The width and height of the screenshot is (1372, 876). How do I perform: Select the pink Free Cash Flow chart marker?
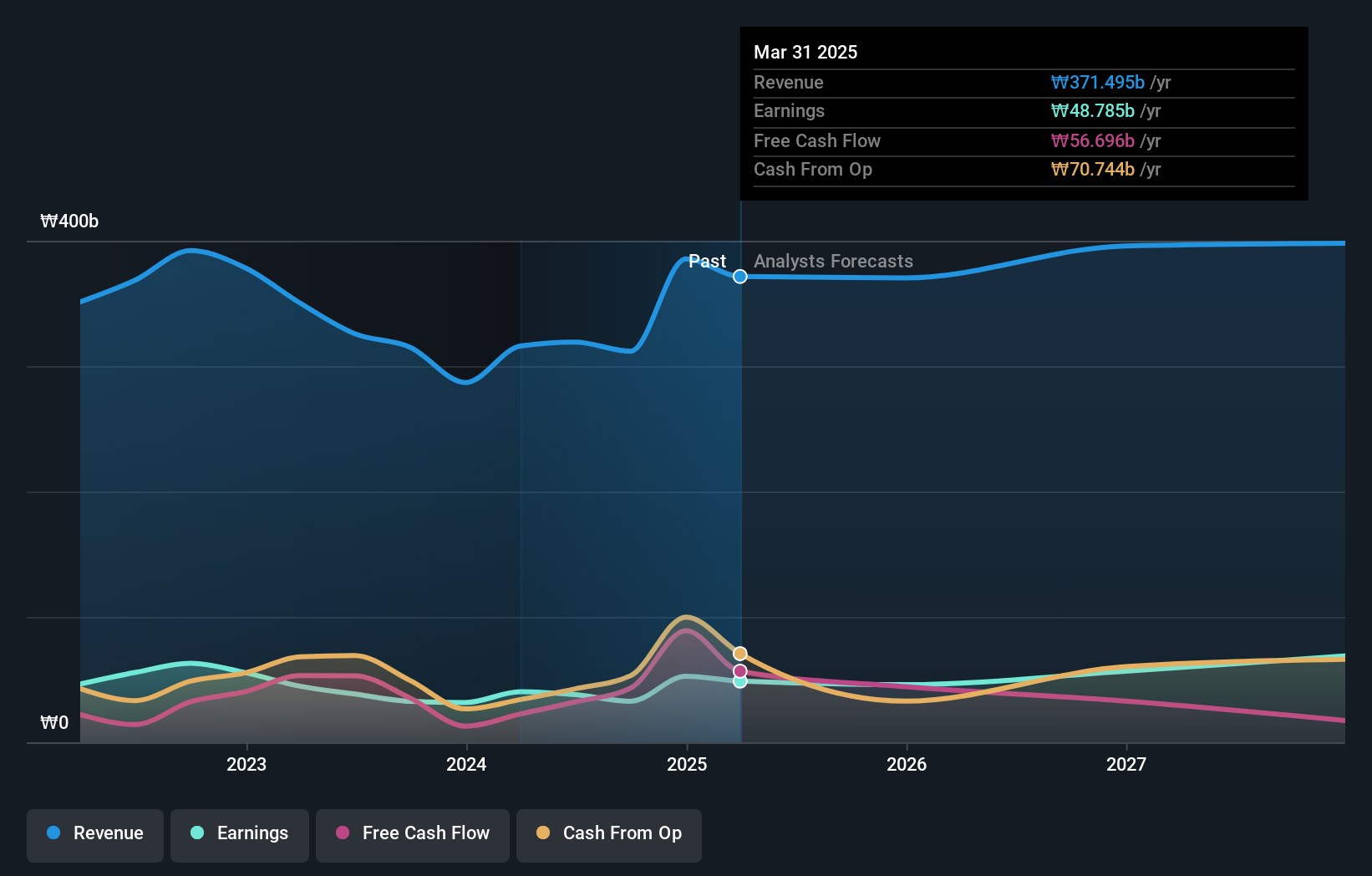tap(739, 670)
